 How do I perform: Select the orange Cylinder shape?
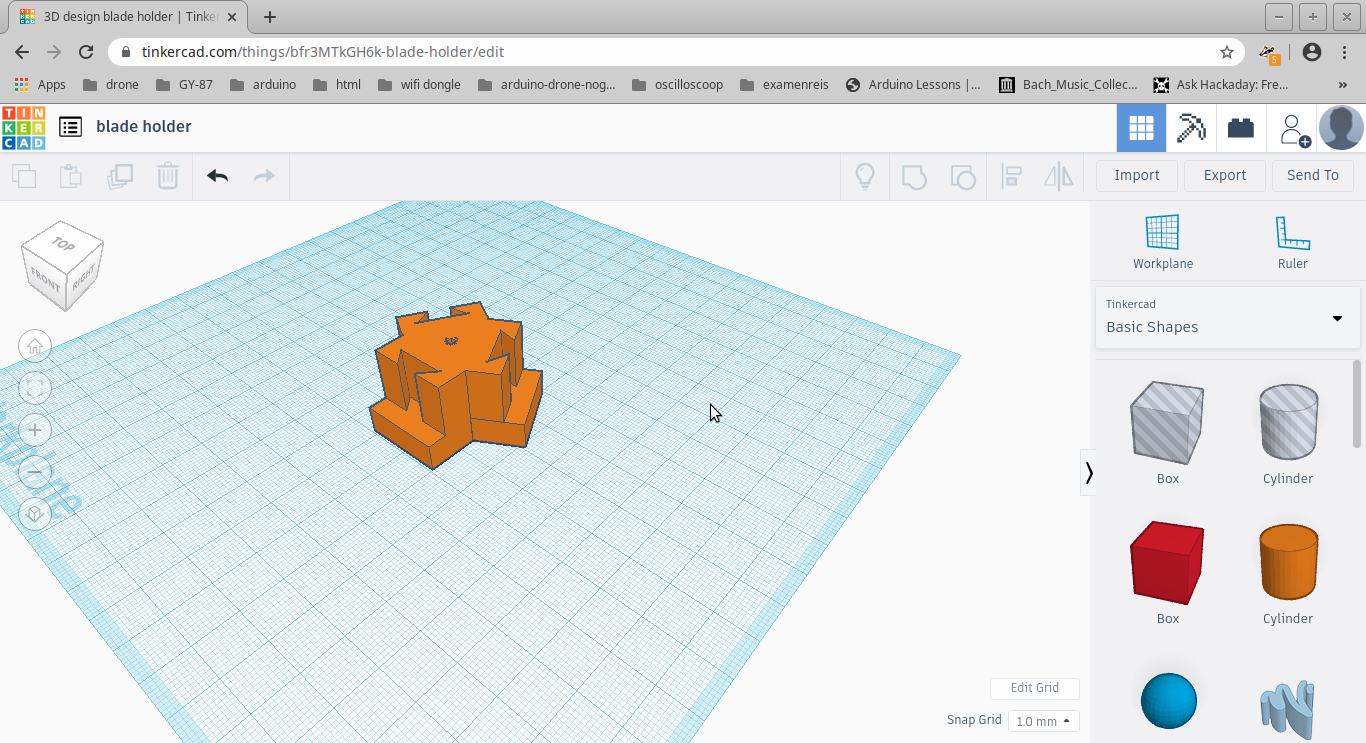[1288, 562]
